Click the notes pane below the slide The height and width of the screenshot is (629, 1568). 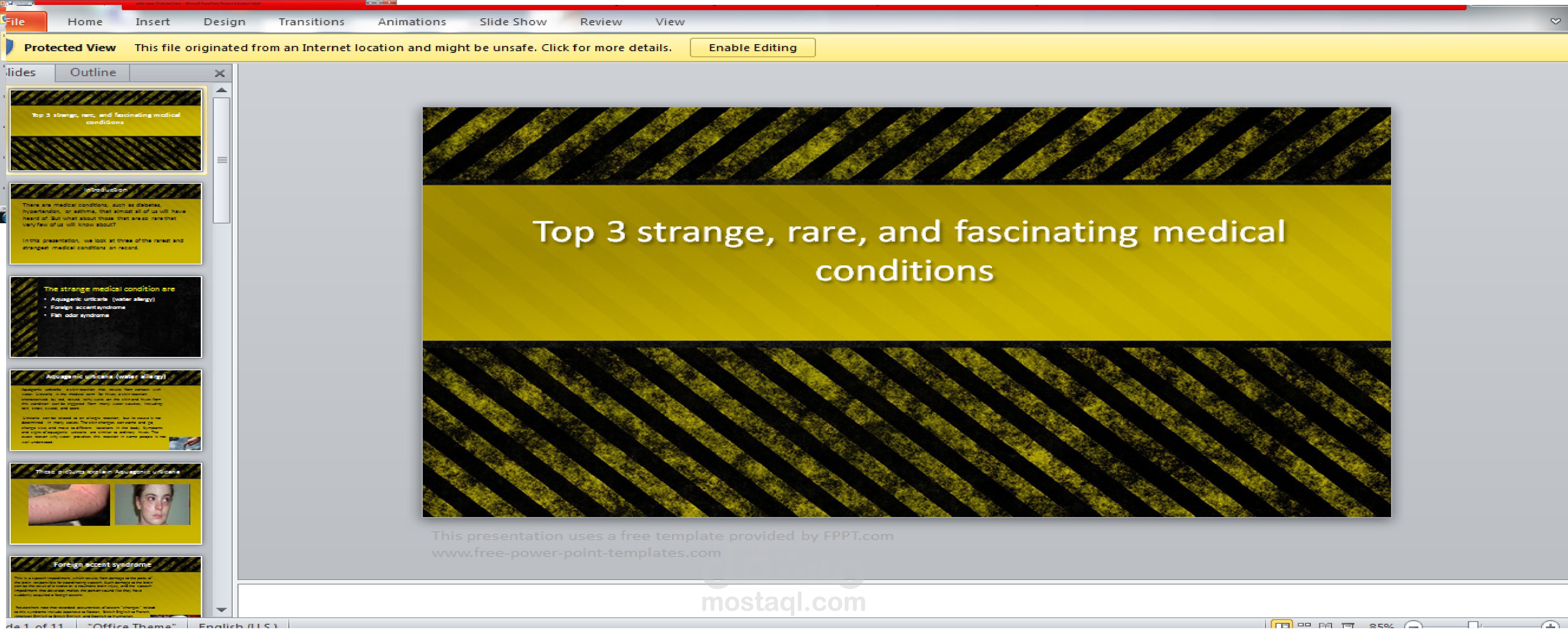903,601
